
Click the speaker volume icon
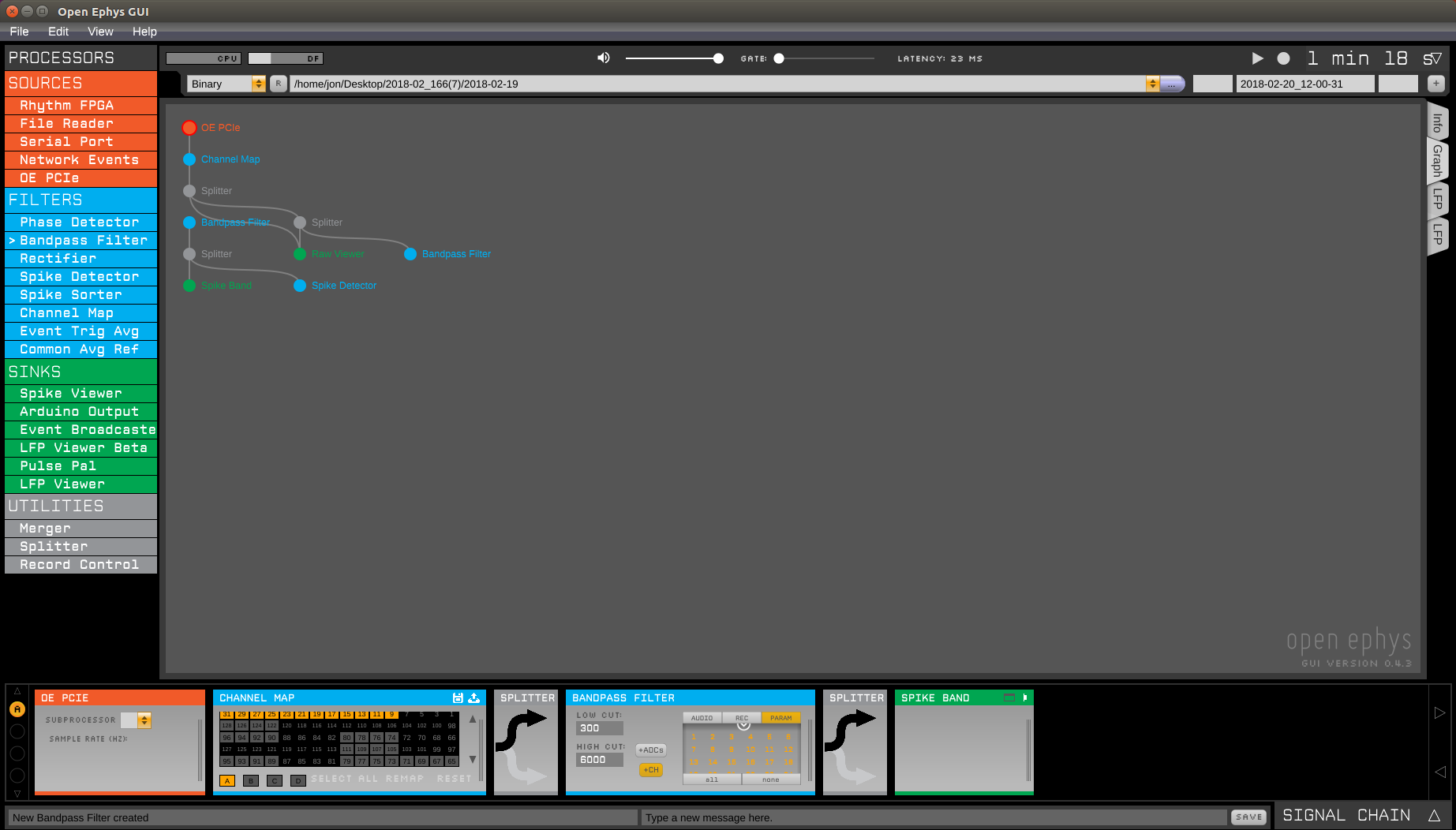click(603, 58)
